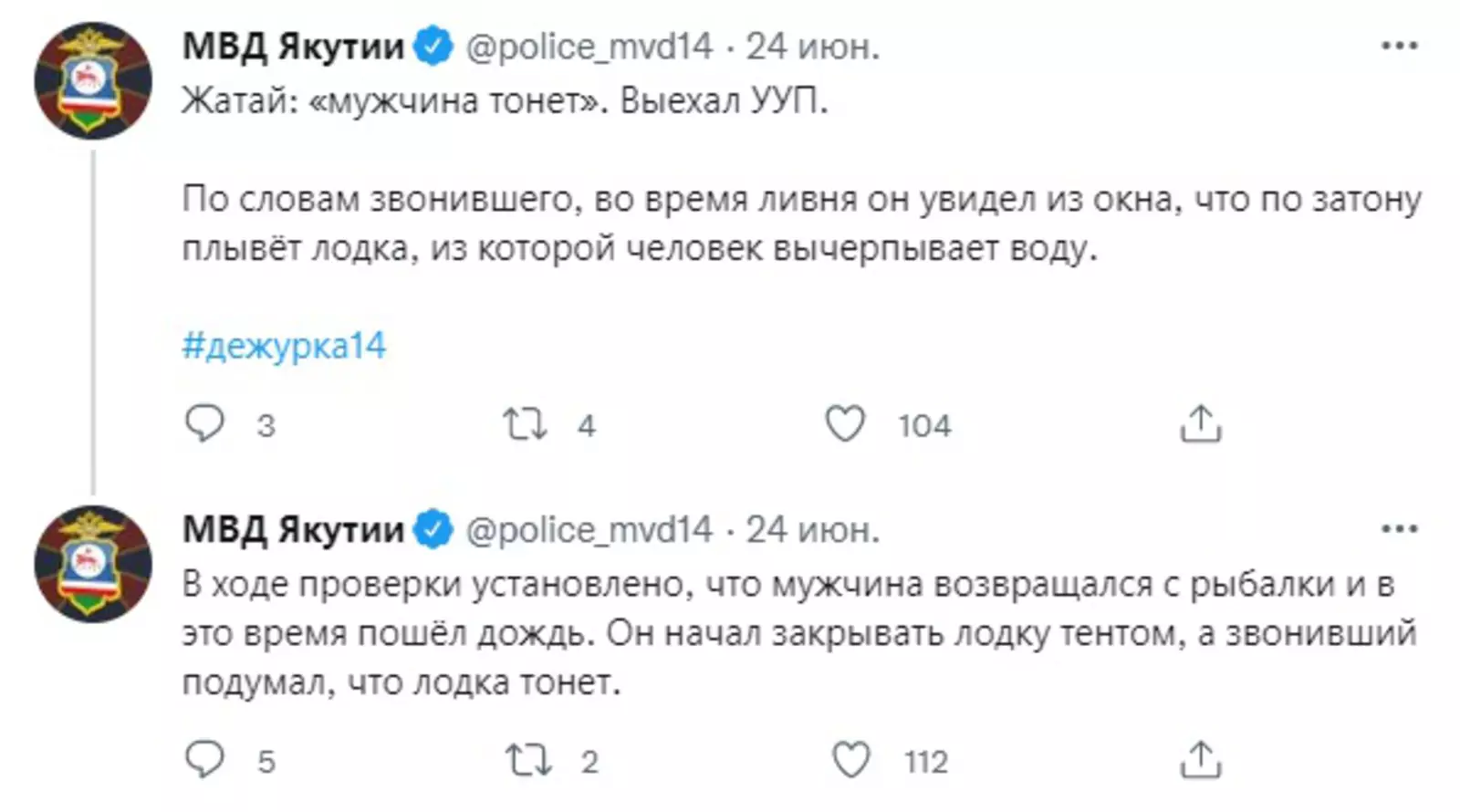Image resolution: width=1460 pixels, height=812 pixels.
Task: Retweet the second tweet with 2 retweets
Action: pos(528,760)
